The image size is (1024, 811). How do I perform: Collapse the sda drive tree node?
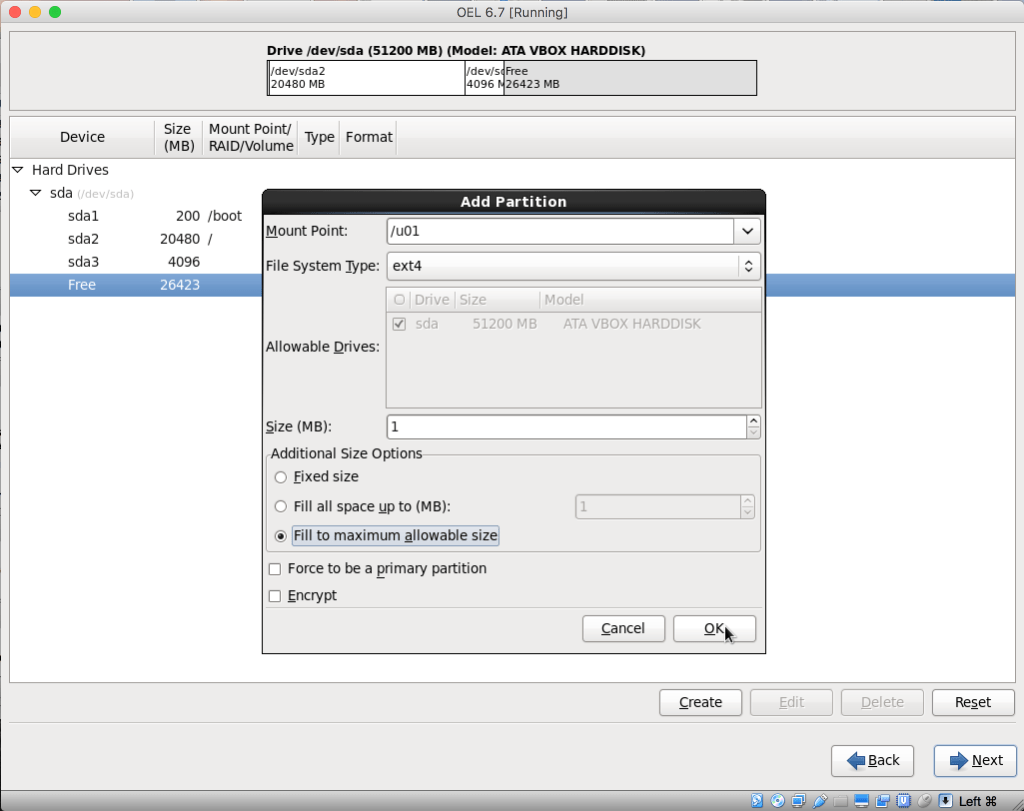pos(36,193)
